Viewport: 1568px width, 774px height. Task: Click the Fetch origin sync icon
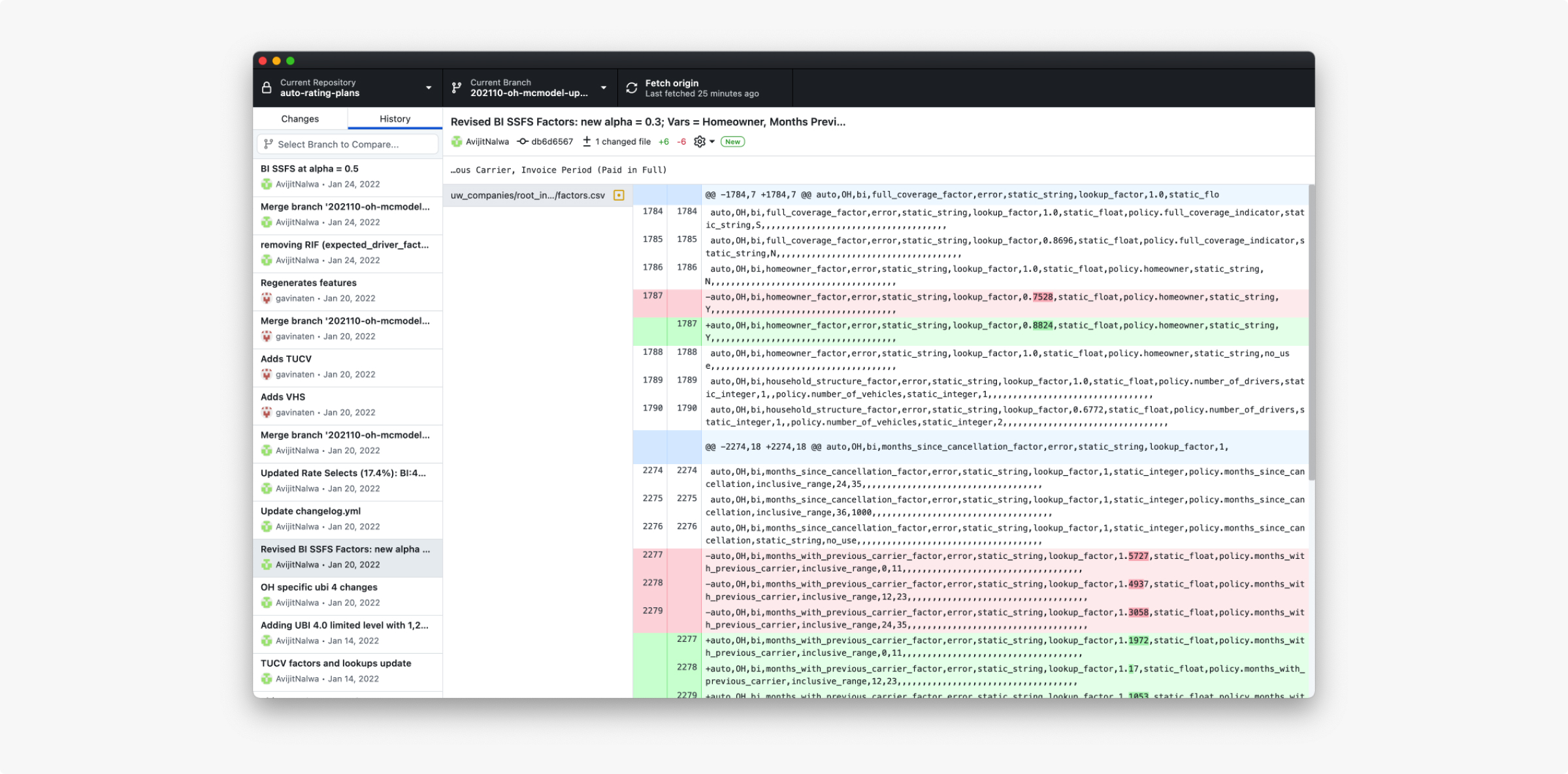pos(632,88)
